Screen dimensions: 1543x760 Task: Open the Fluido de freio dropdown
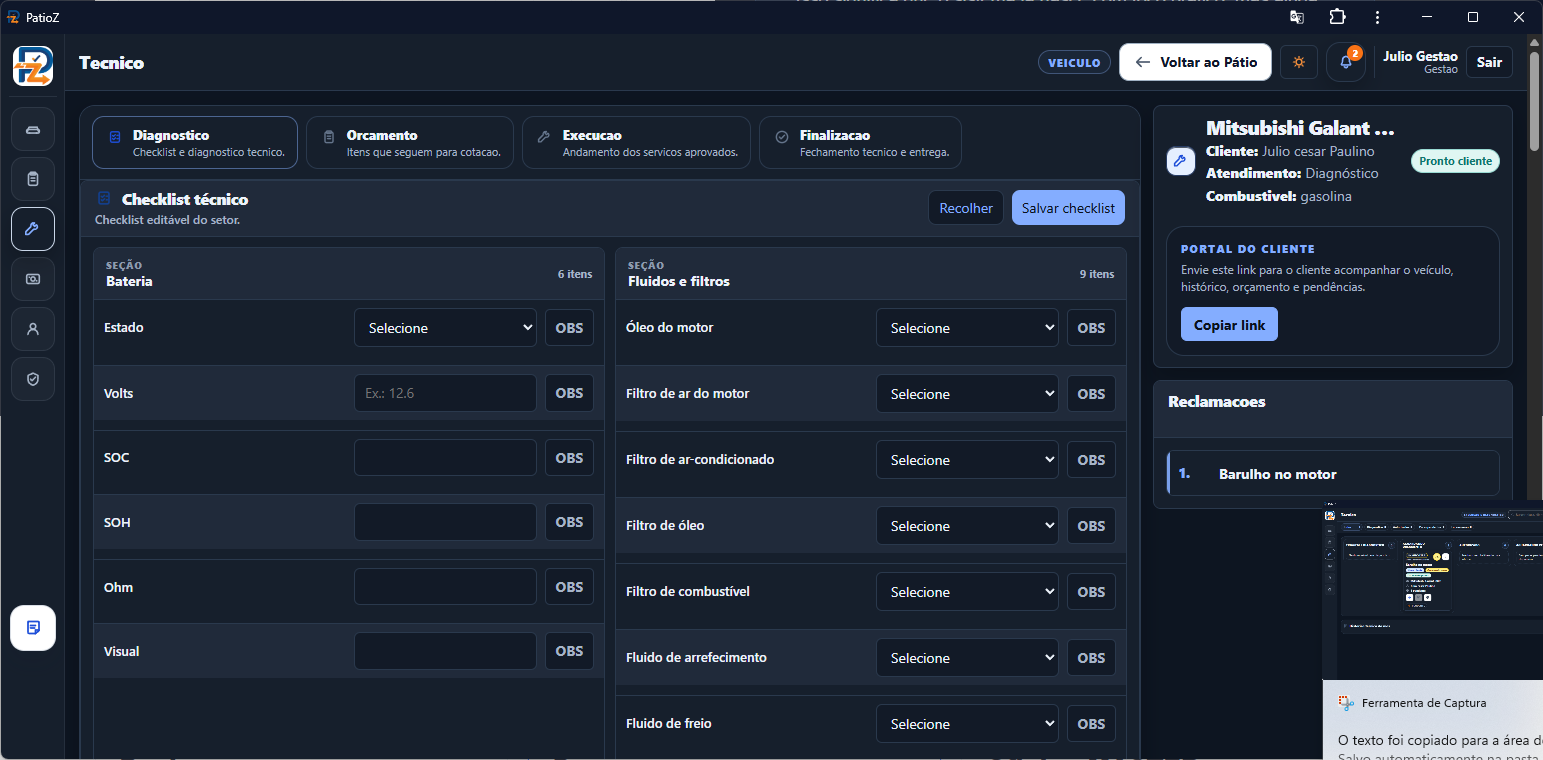pos(967,724)
